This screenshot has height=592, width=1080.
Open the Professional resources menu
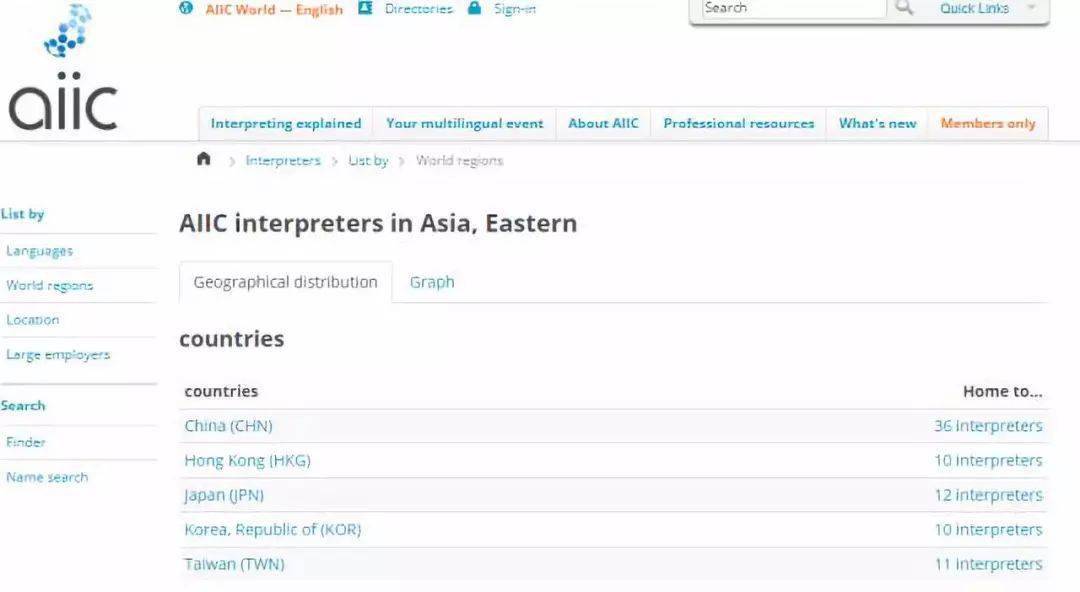(x=738, y=123)
